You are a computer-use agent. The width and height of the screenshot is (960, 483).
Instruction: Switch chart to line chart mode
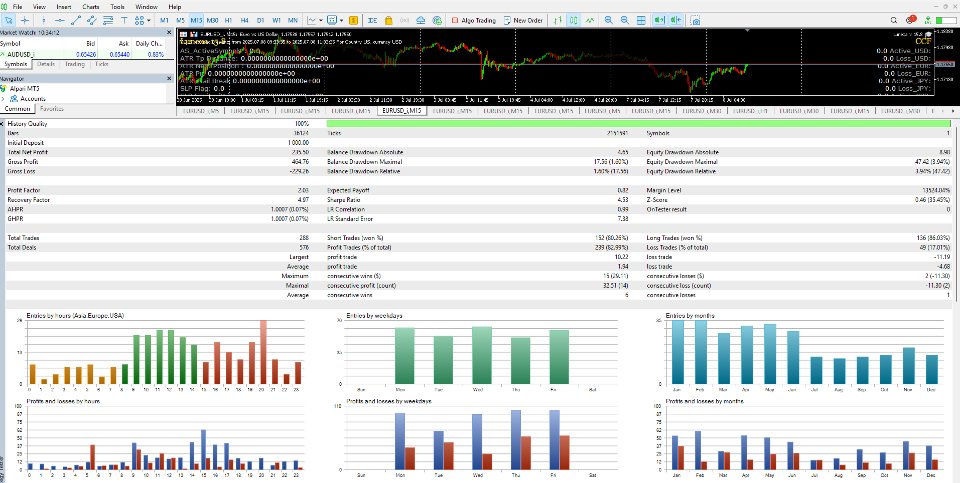pyautogui.click(x=590, y=20)
